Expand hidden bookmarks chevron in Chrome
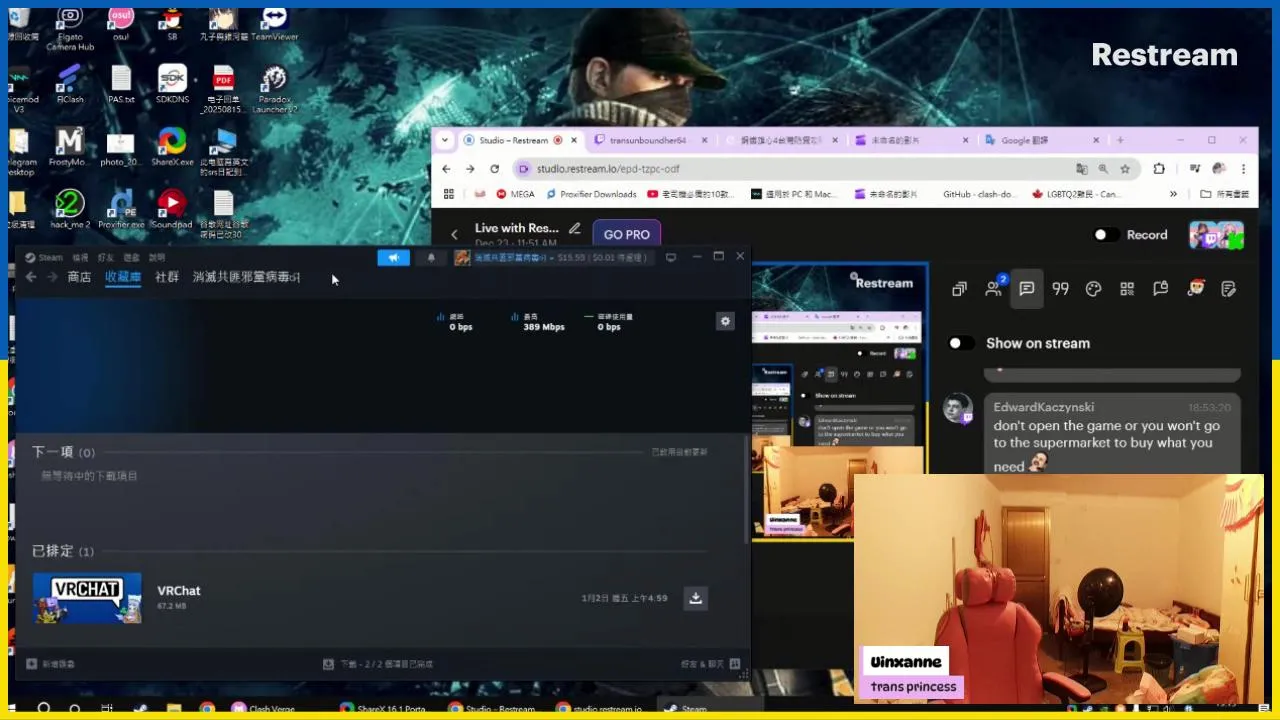This screenshot has height=720, width=1280. tap(1173, 194)
